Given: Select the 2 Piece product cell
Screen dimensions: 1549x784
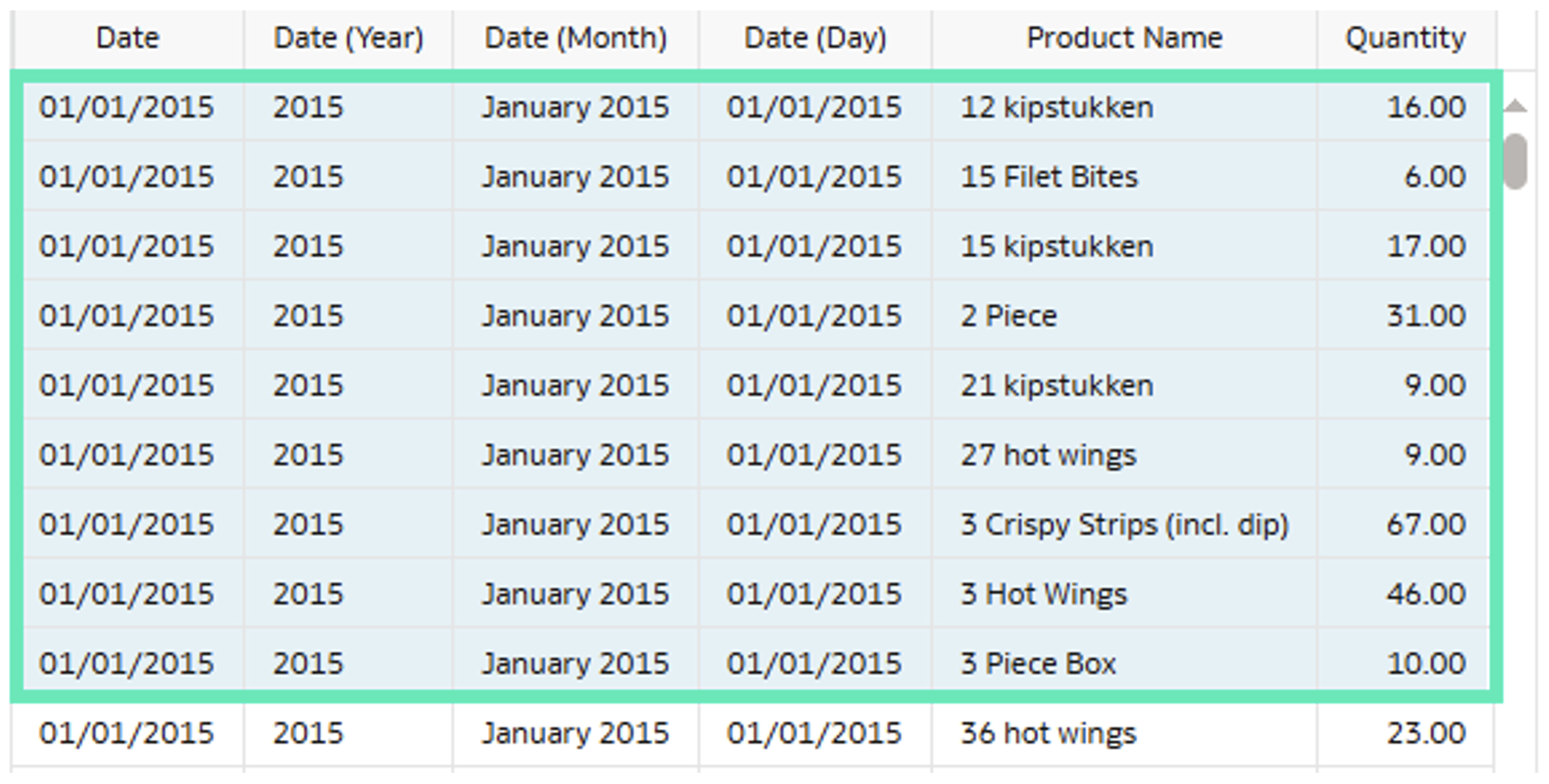Looking at the screenshot, I should 1008,316.
